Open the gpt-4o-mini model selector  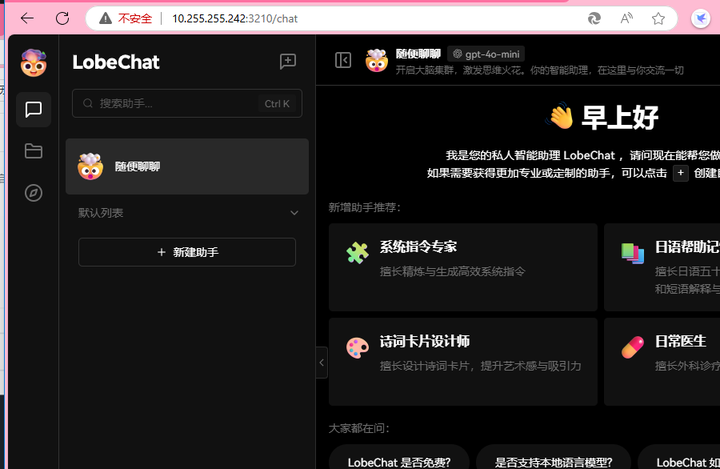coord(486,54)
